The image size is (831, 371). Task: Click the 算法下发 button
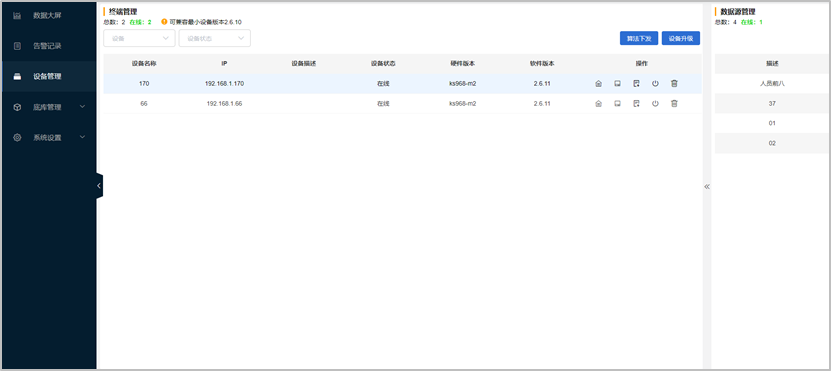point(639,38)
